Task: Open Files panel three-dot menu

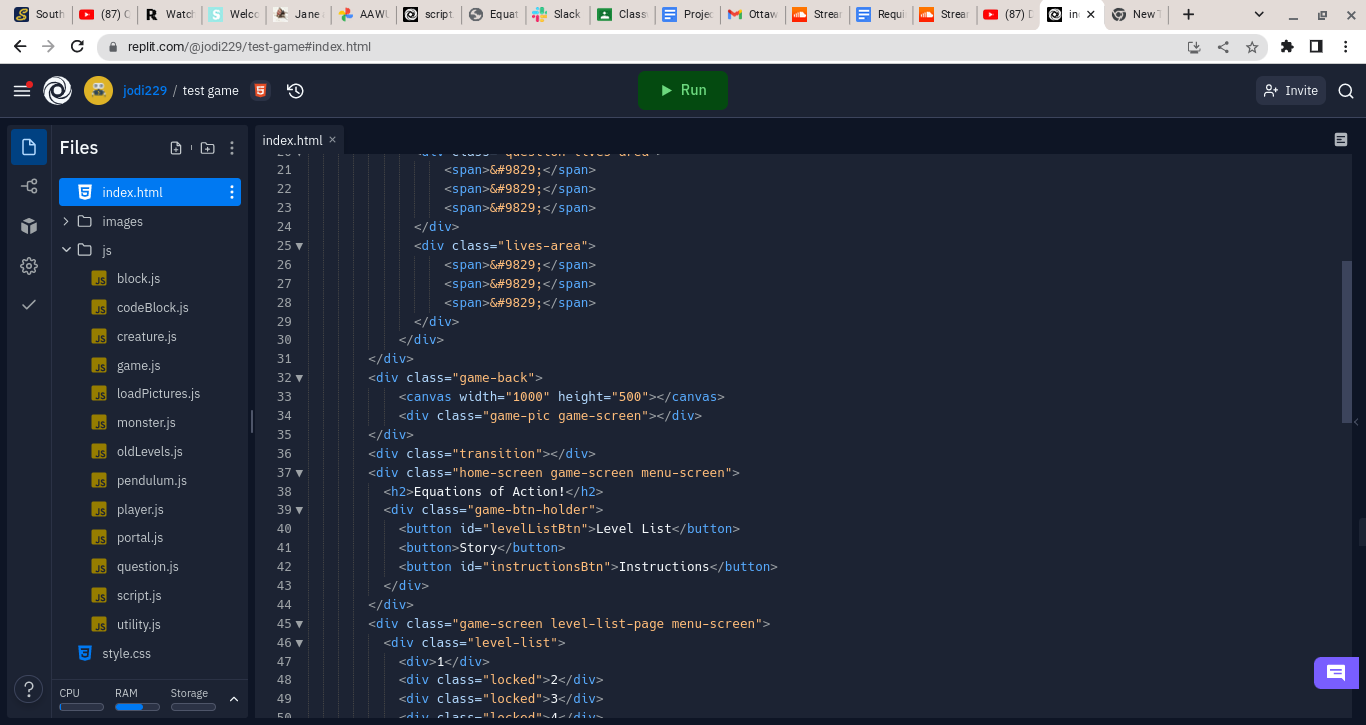Action: (x=232, y=148)
